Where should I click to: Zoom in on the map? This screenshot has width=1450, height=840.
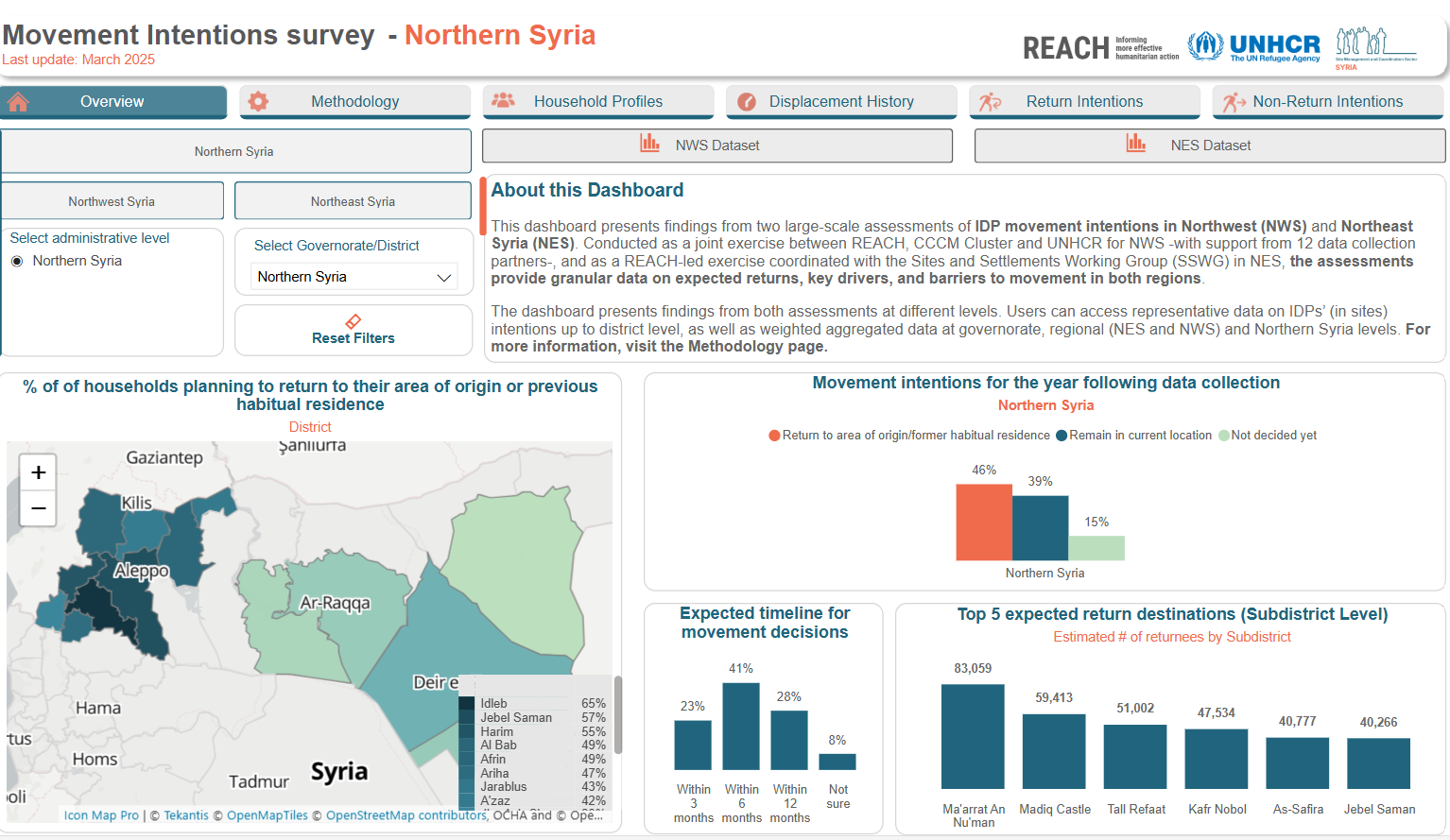tap(39, 472)
